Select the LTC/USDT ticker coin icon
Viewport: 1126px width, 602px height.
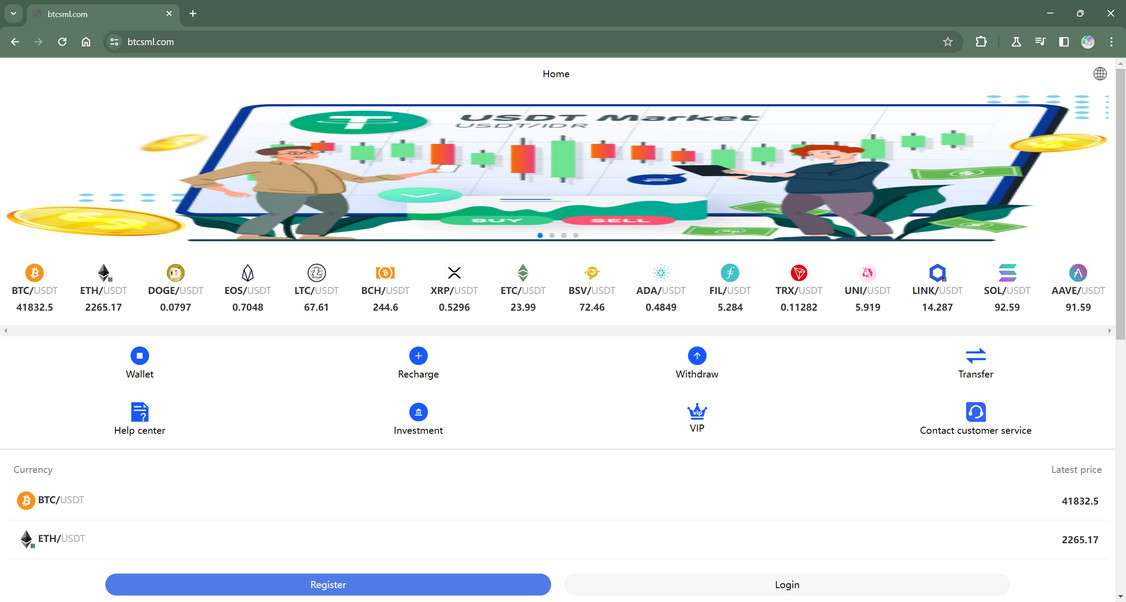click(317, 273)
